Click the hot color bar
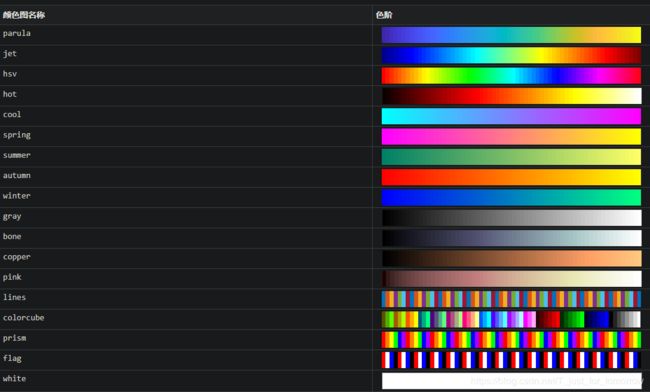Image resolution: width=650 pixels, height=392 pixels. click(x=511, y=96)
